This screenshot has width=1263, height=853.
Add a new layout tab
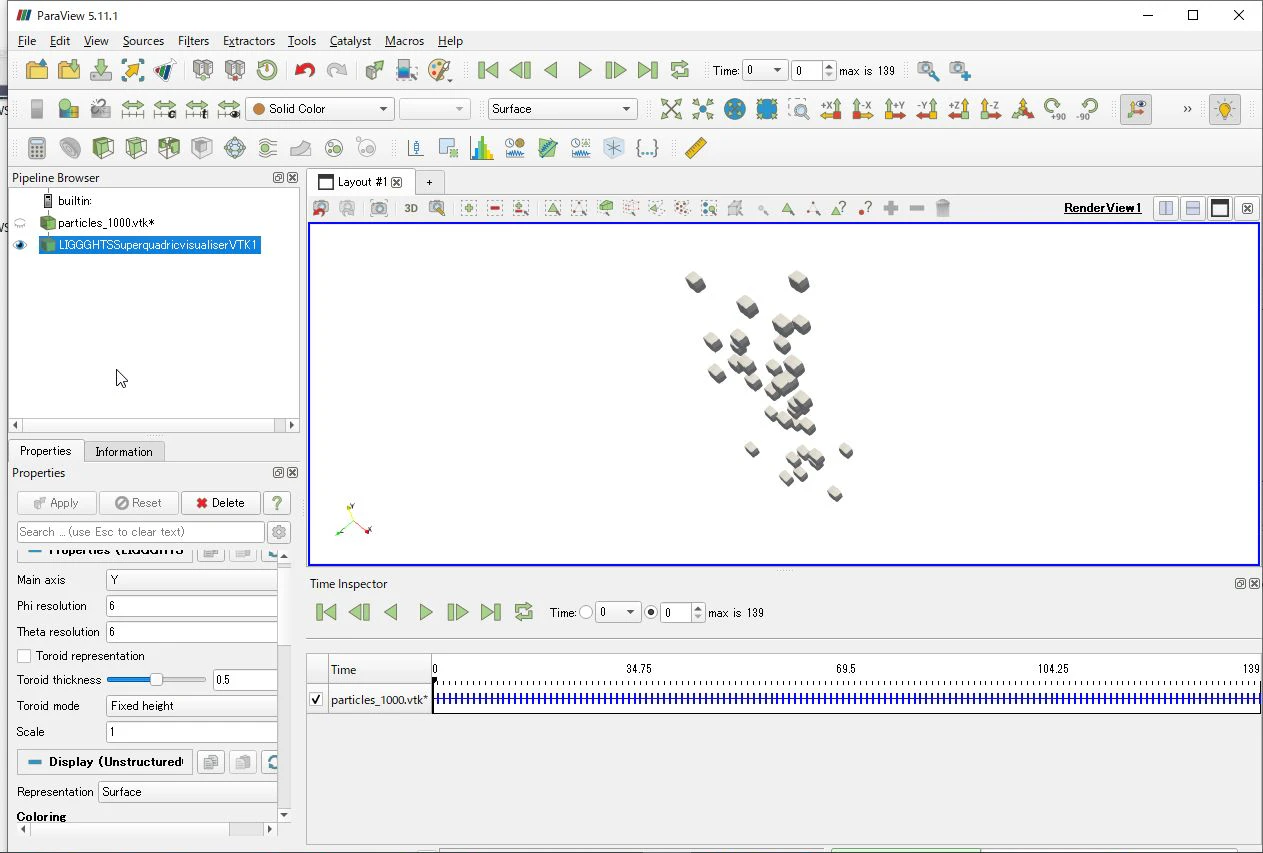[429, 182]
